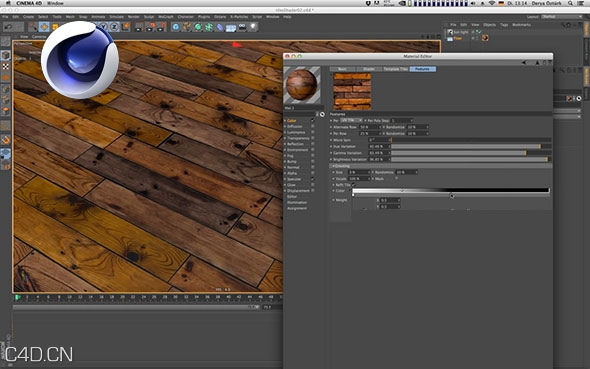Enable the Bump channel checkbox
The height and width of the screenshot is (369, 590).
(312, 161)
